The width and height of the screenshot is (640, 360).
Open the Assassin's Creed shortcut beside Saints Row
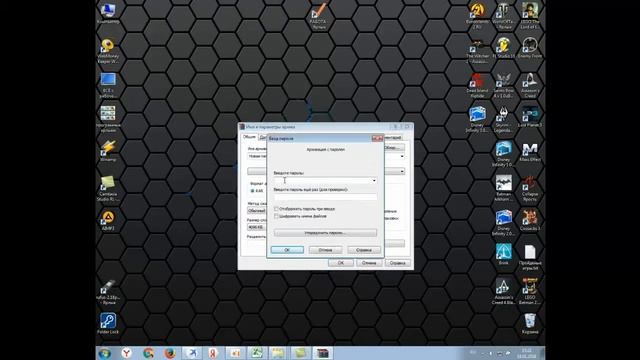coord(530,85)
